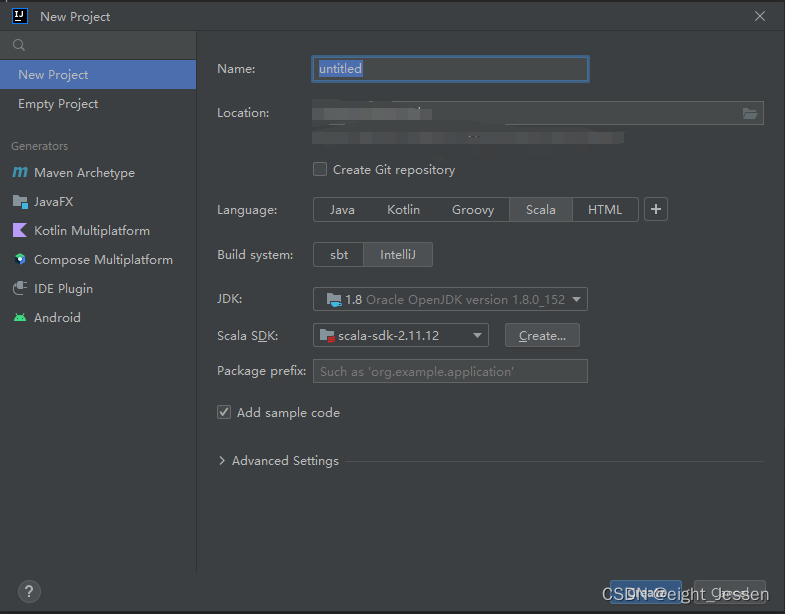Select the JavaFX generator icon

point(20,202)
